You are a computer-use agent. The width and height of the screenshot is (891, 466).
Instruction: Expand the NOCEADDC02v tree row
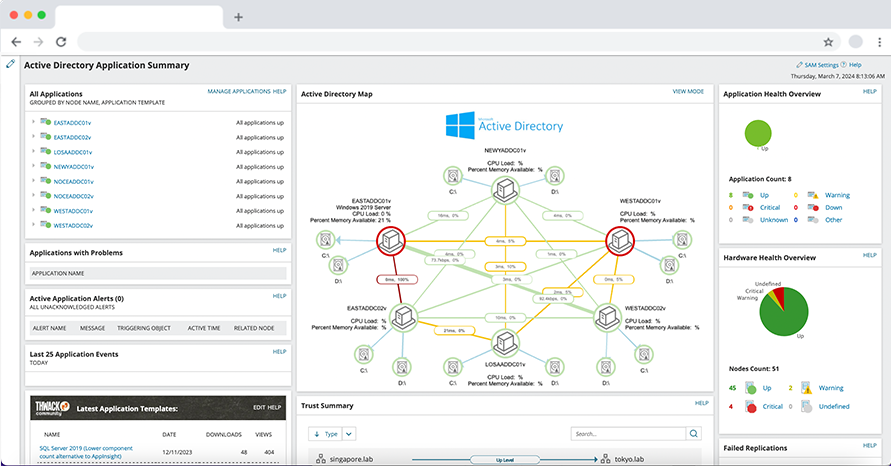coord(34,195)
